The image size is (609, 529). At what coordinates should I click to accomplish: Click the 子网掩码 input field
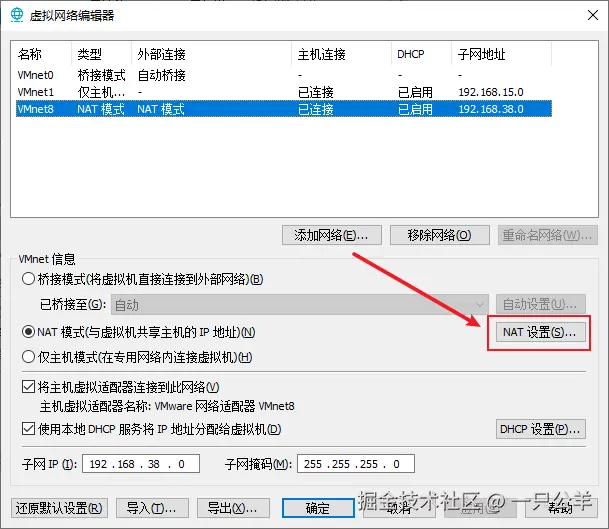click(356, 464)
